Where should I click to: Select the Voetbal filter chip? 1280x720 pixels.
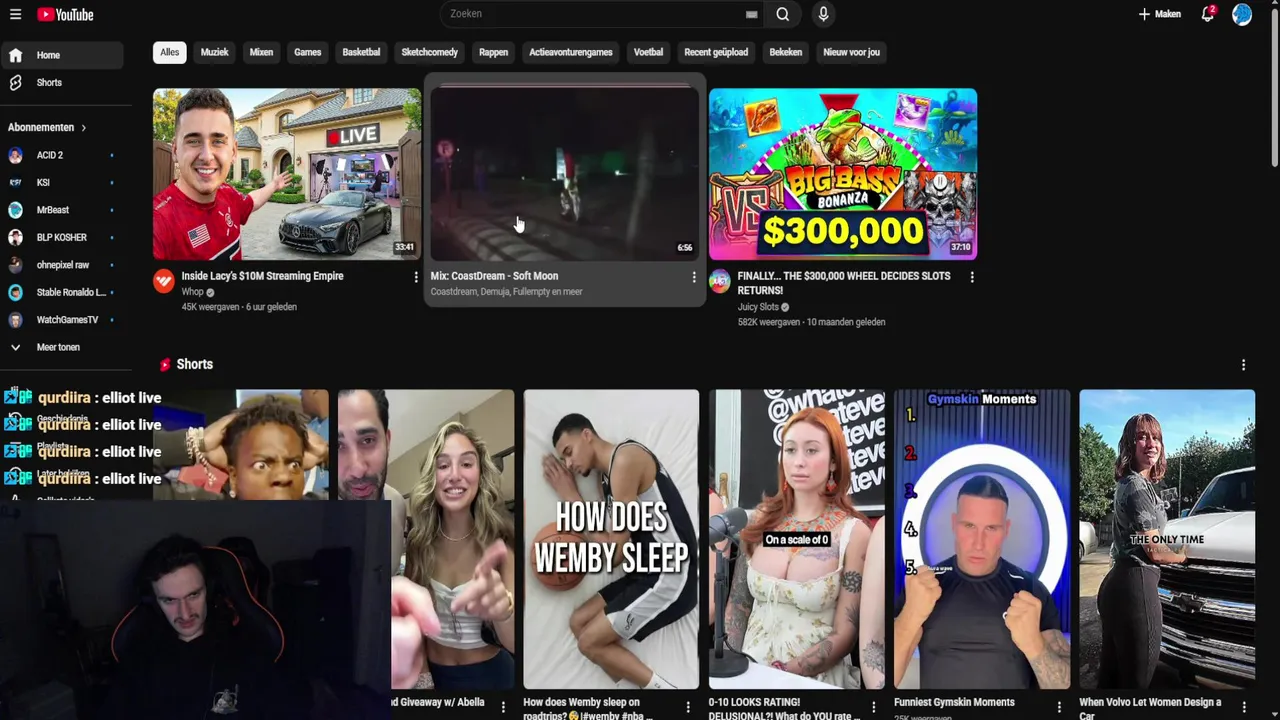pos(648,52)
